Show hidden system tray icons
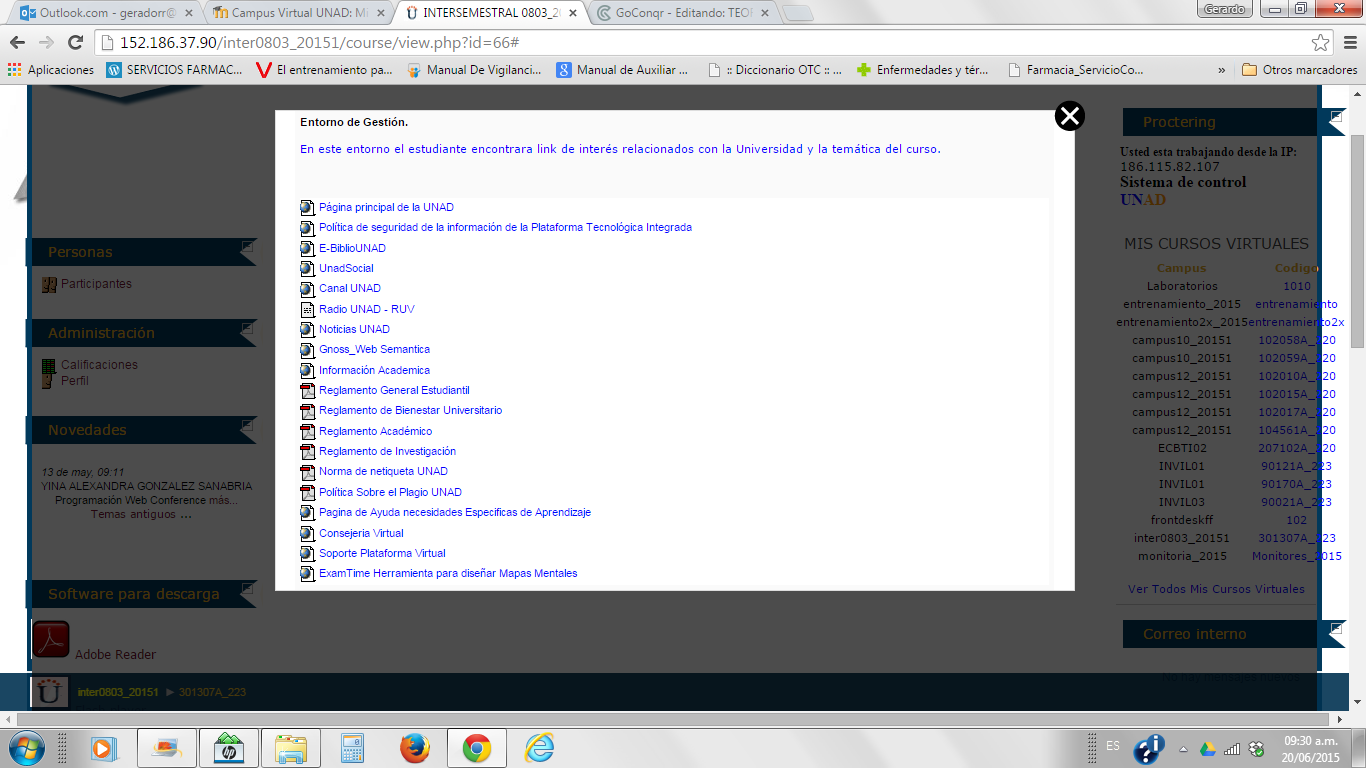The height and width of the screenshot is (768, 1366). [x=1184, y=749]
